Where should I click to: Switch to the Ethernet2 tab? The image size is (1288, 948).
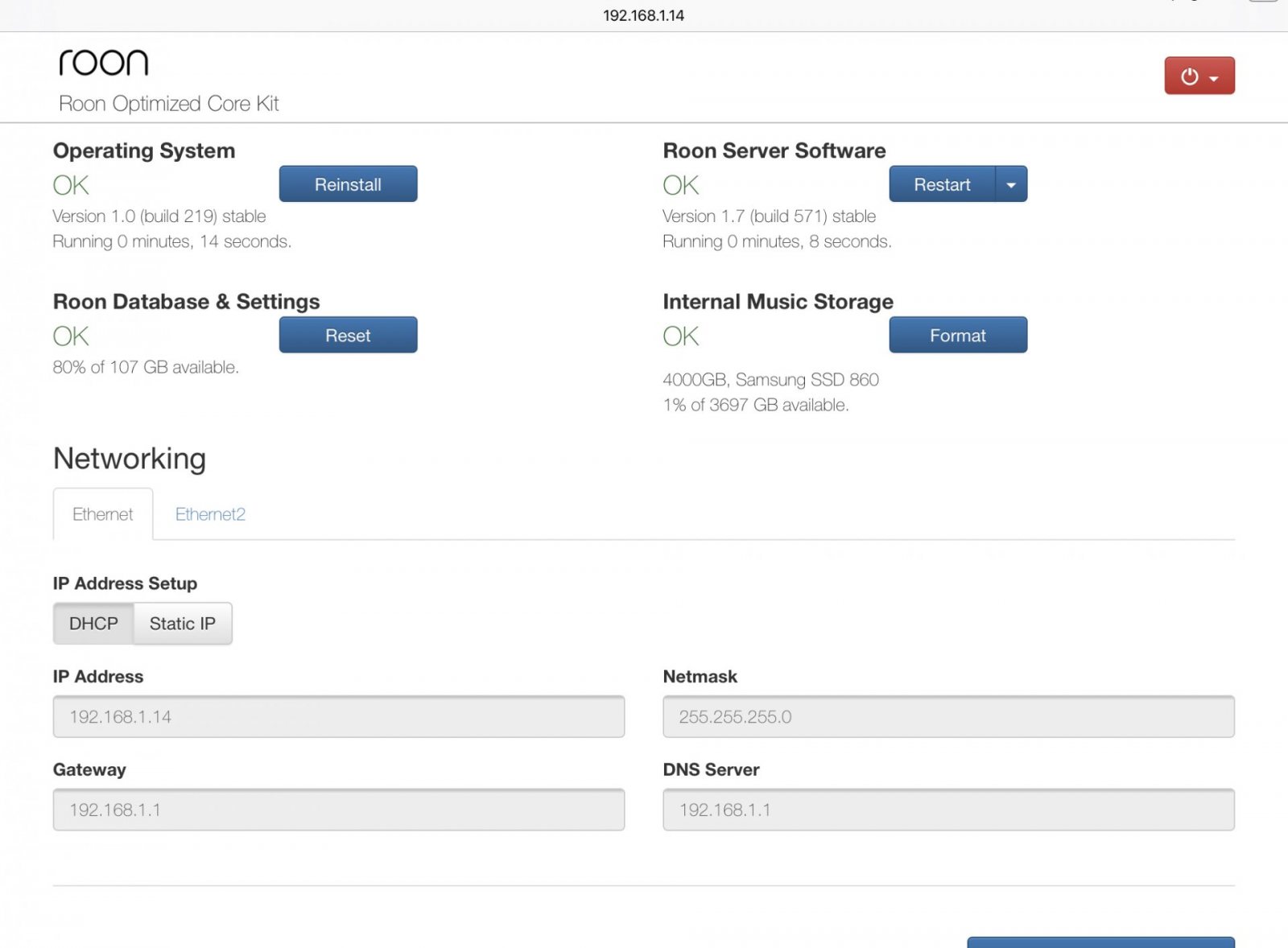pos(210,514)
